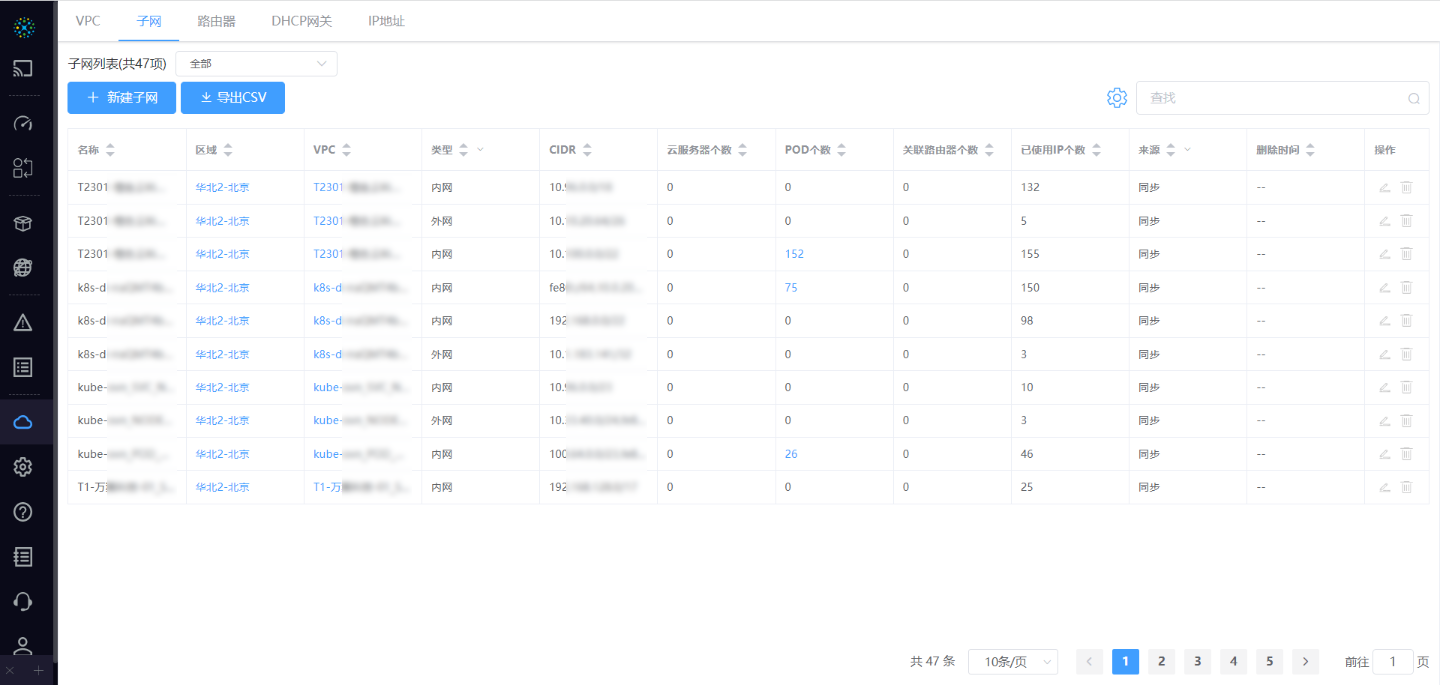Toggle sorting on the 名称 column header
Viewport: 1440px width, 685px height.
[110, 150]
